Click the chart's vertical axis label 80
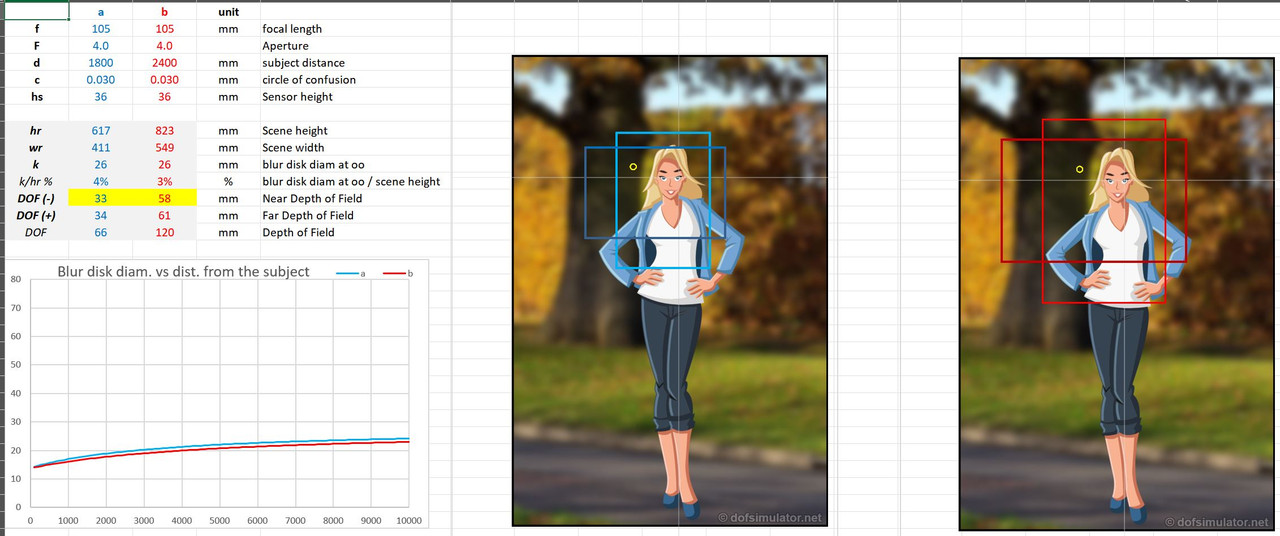1280x536 pixels. click(15, 279)
